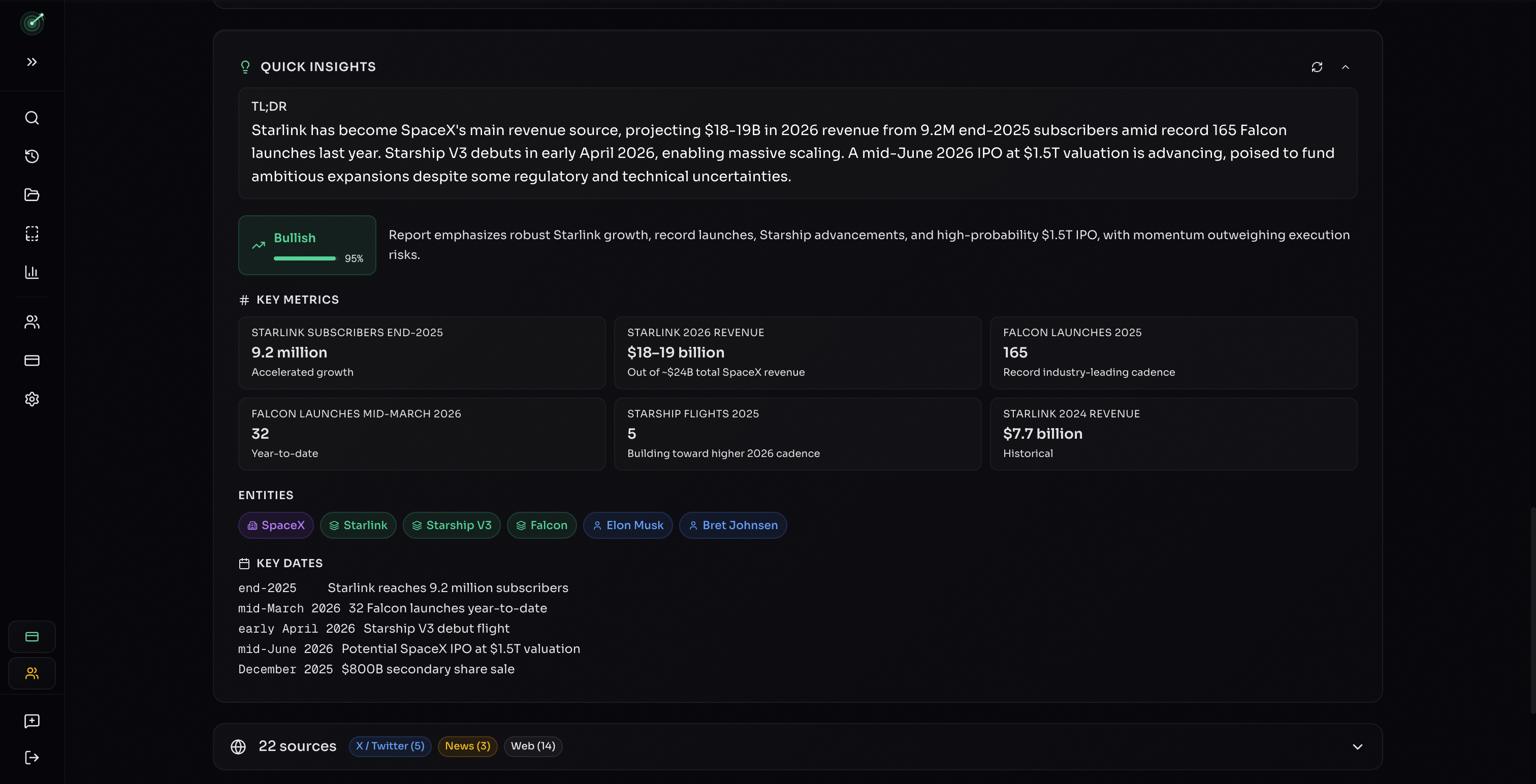The image size is (1536, 784).
Task: Select the News (3) source filter
Action: [x=467, y=746]
